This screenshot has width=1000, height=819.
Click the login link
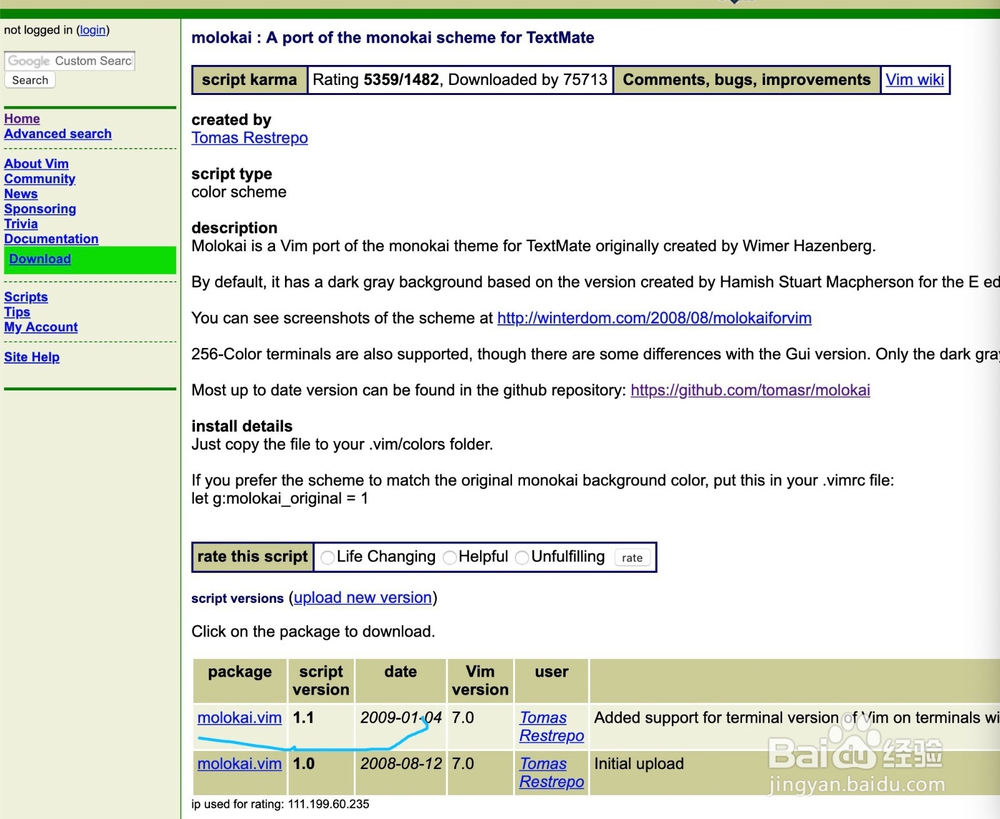tap(92, 30)
